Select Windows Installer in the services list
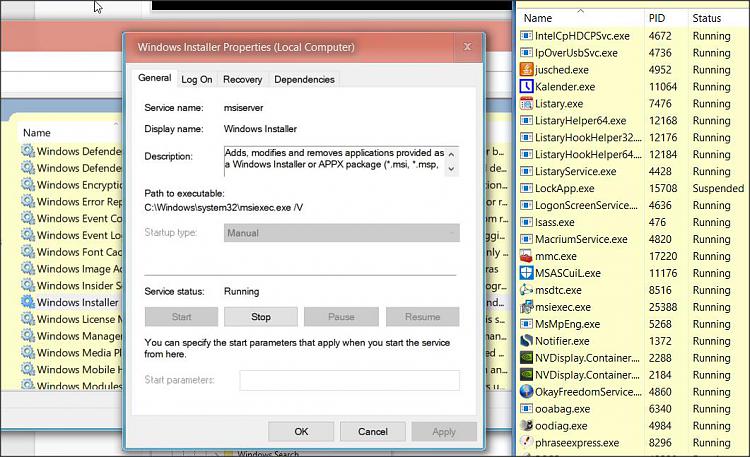Viewport: 750px width, 457px height. 71,302
